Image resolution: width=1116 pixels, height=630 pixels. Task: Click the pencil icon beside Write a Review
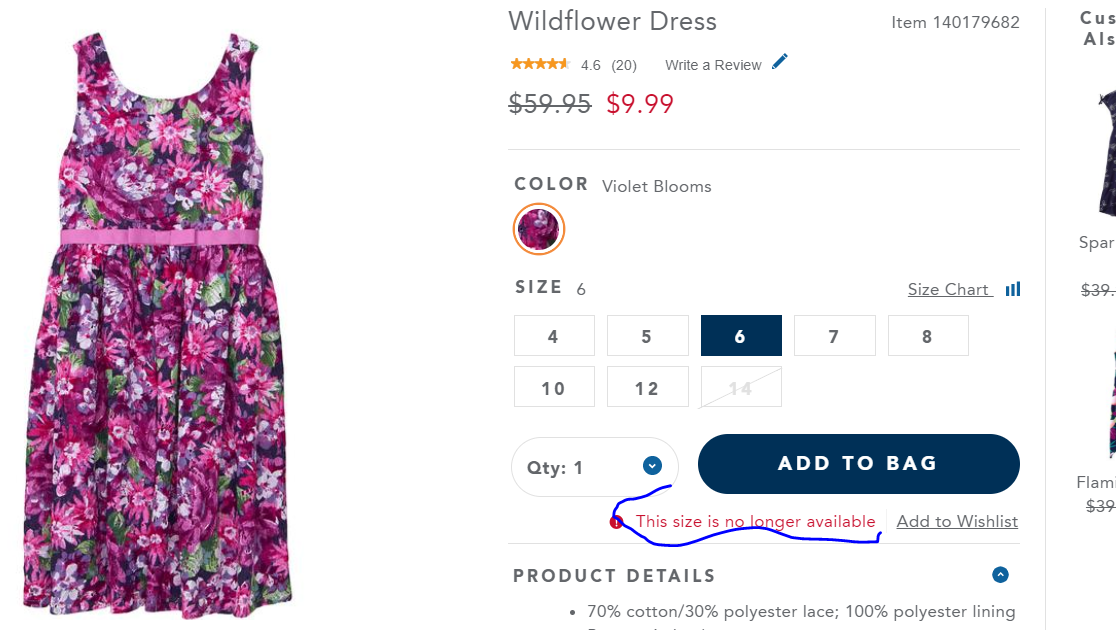pyautogui.click(x=780, y=62)
